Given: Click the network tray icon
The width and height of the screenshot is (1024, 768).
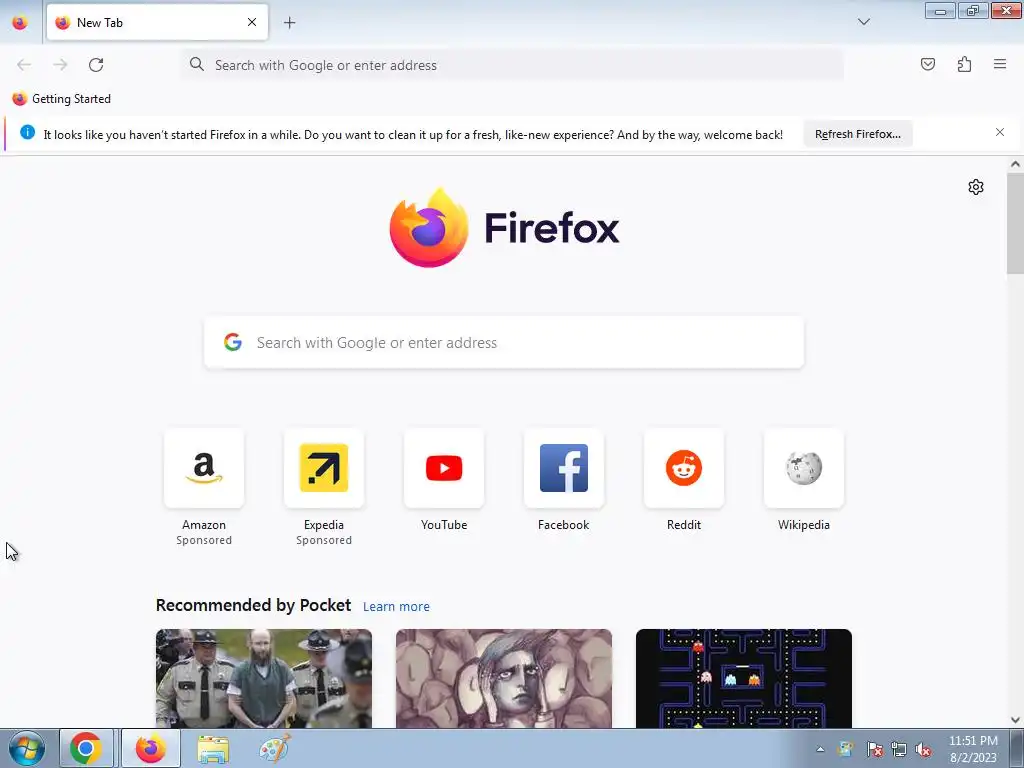Looking at the screenshot, I should point(899,750).
